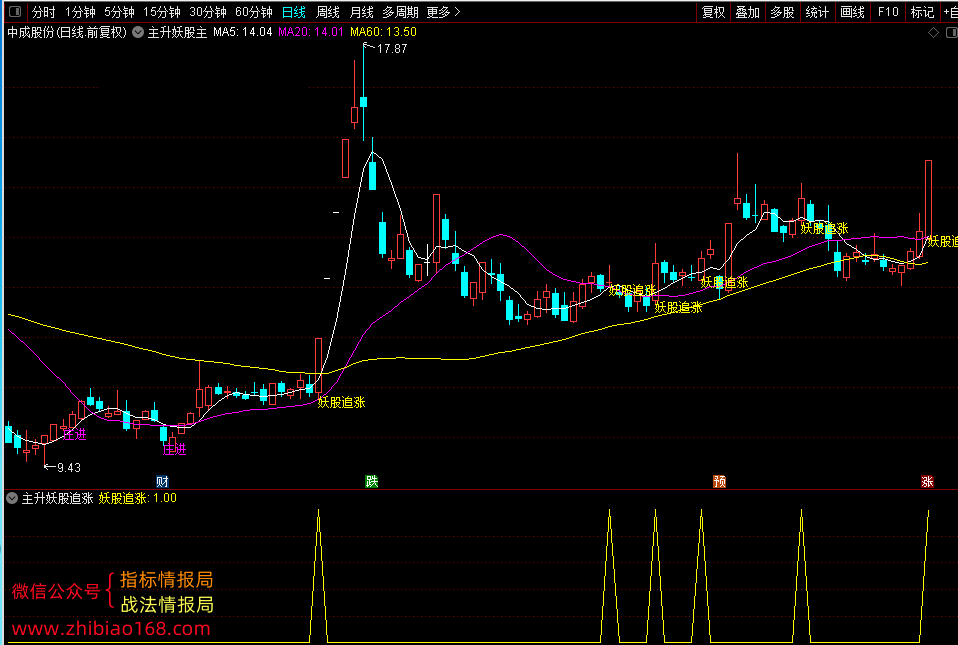Image resolution: width=958 pixels, height=645 pixels.
Task: Click the 标记 mark button
Action: point(922,12)
